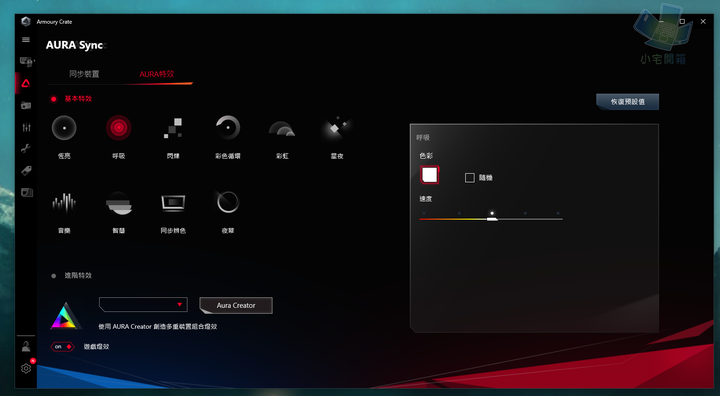This screenshot has width=720, height=396.
Task: Click the 速度 speed slider handle
Action: [x=492, y=219]
